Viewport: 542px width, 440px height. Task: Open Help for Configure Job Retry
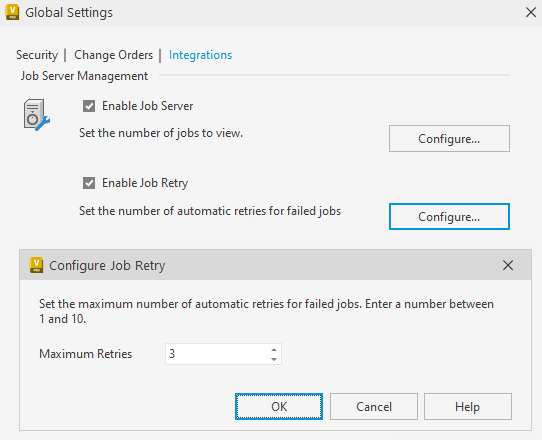click(468, 406)
